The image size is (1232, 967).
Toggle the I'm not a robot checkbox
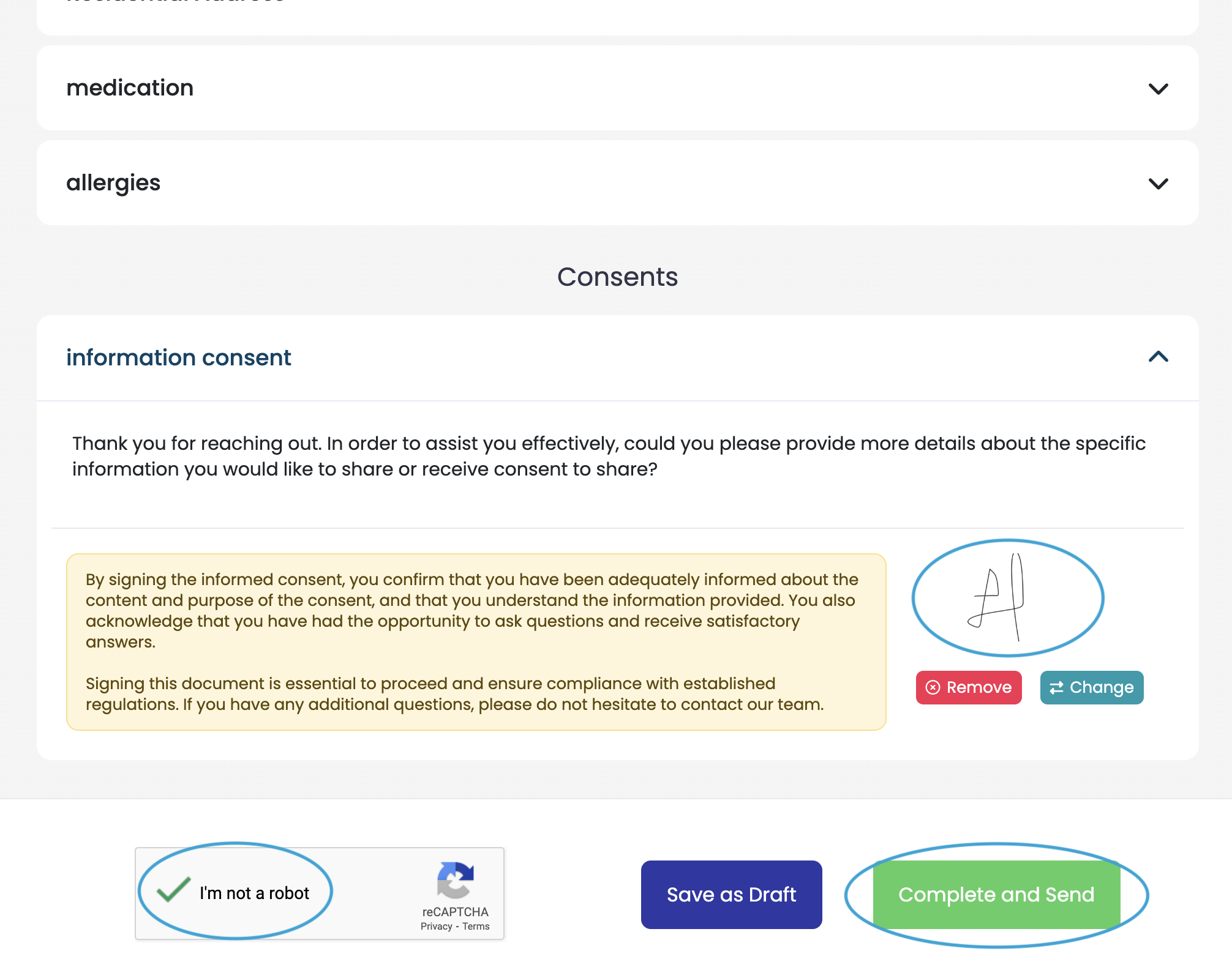click(x=173, y=890)
